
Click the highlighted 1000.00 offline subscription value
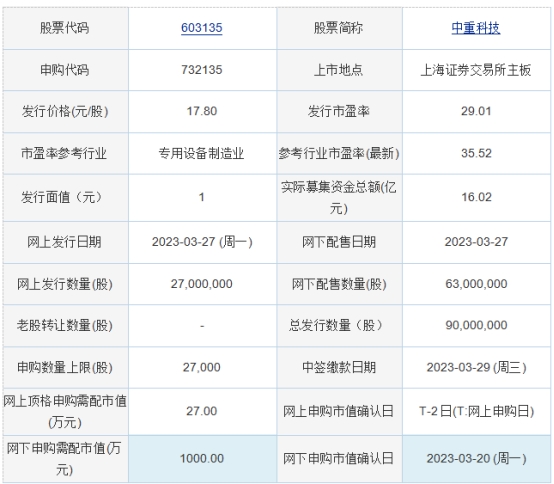coord(202,459)
